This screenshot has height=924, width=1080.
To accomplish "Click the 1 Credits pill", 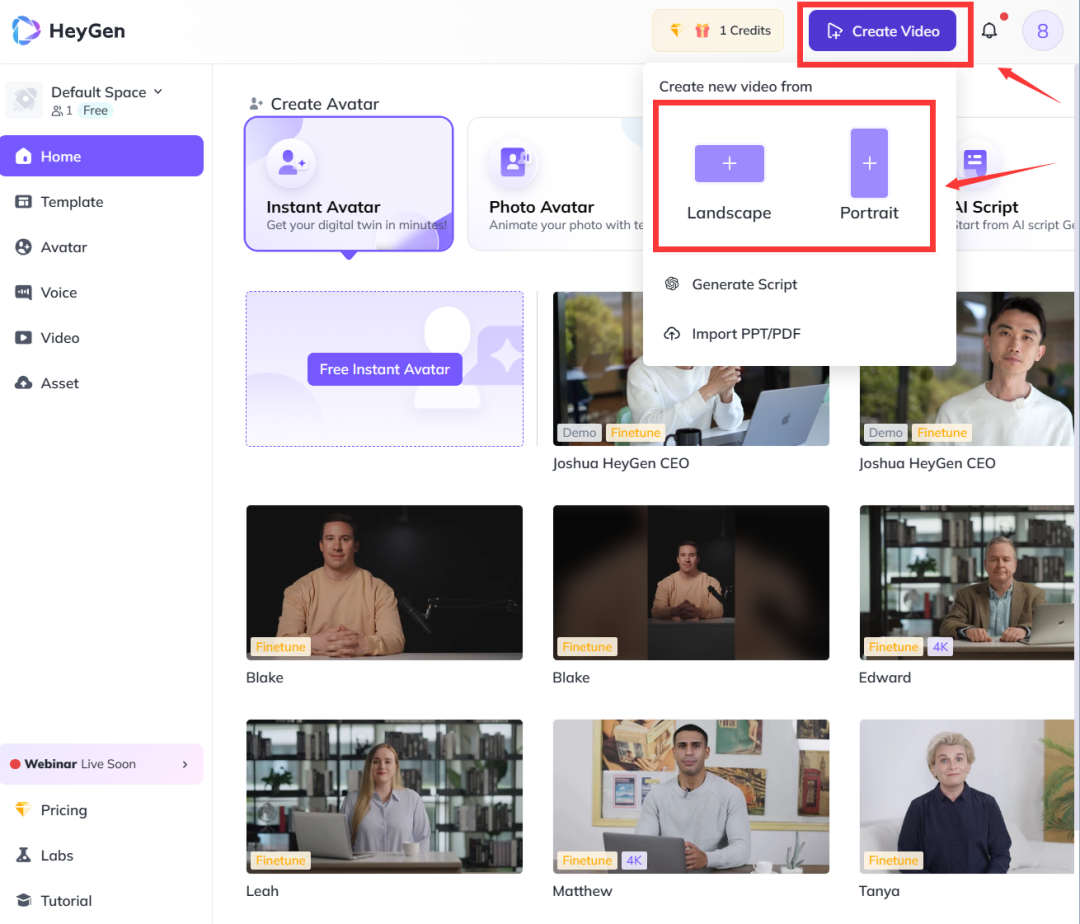I will click(718, 30).
